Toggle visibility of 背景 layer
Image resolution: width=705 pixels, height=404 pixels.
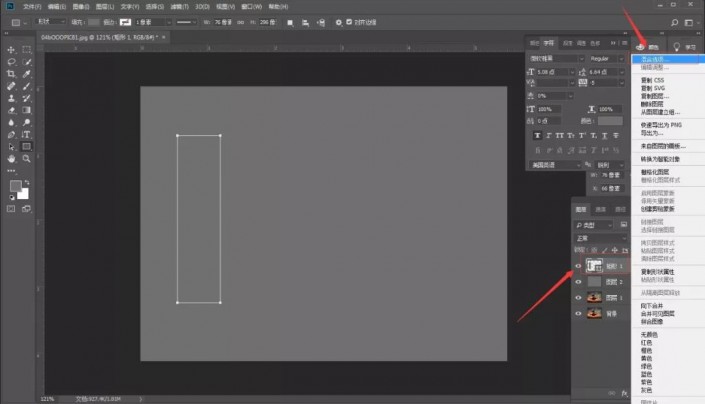click(578, 314)
